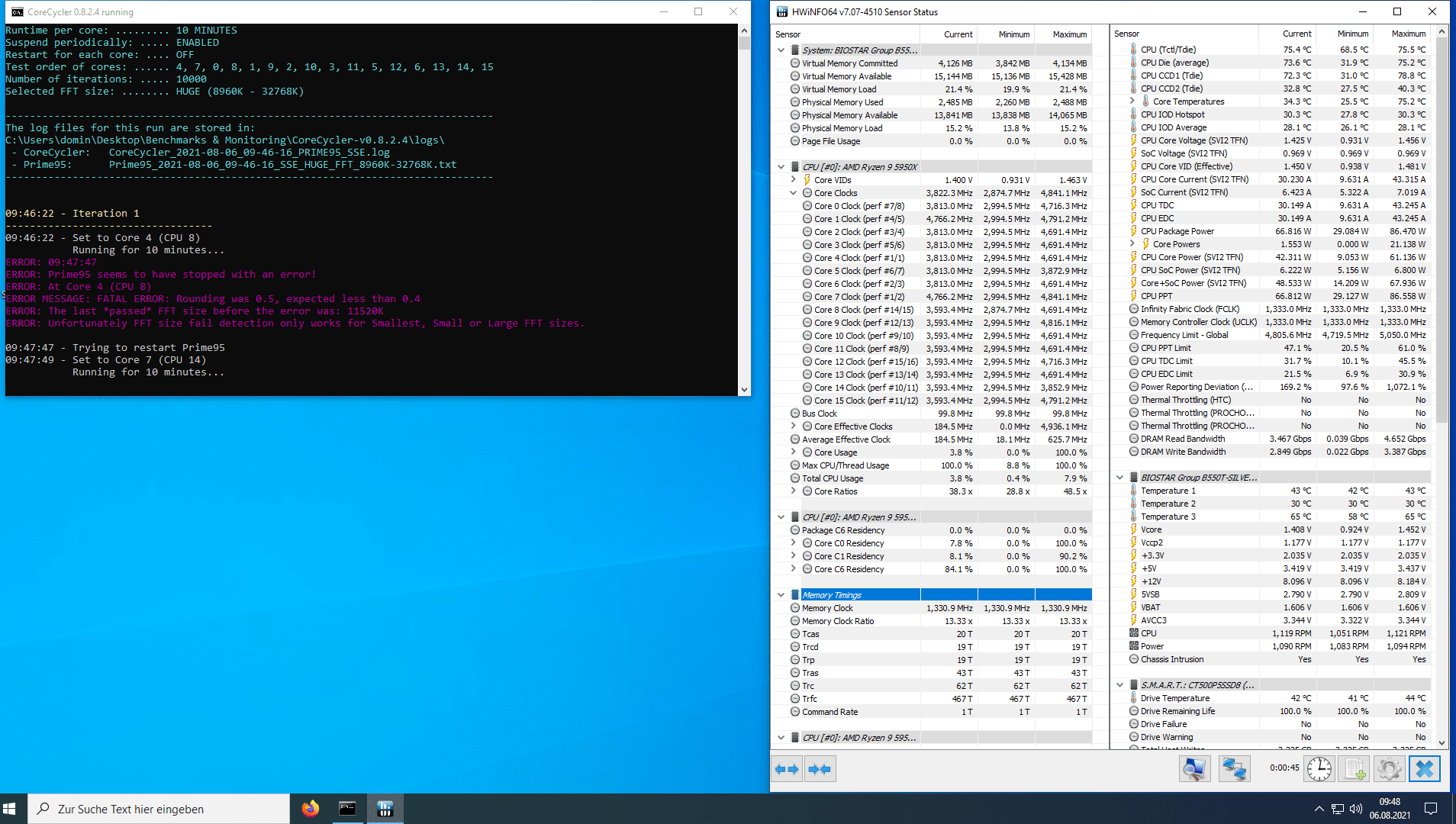Expand the Core Ratios group

pyautogui.click(x=793, y=491)
